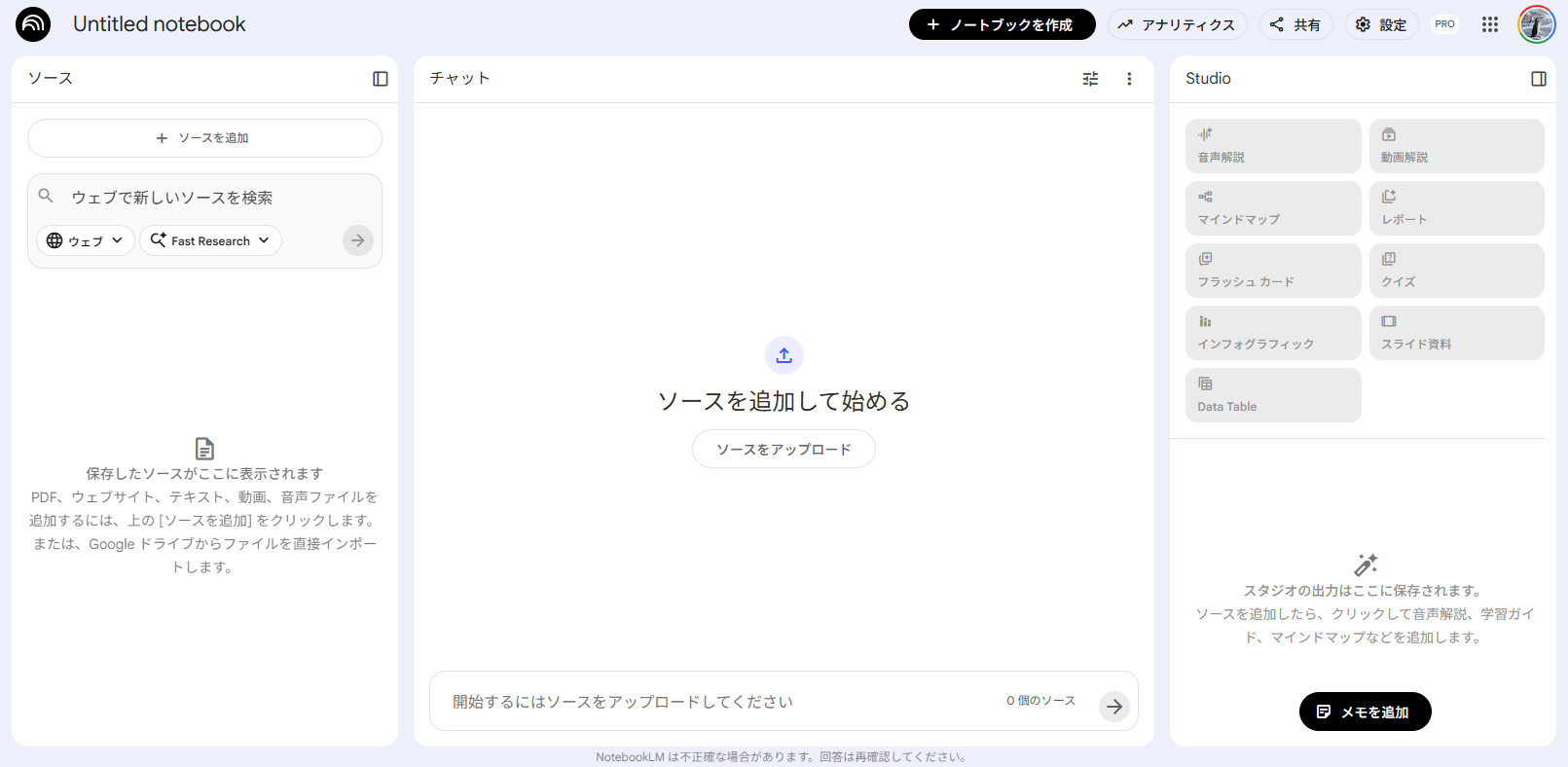The width and height of the screenshot is (1568, 767).
Task: Expand the ウェブ source type dropdown
Action: pos(86,240)
